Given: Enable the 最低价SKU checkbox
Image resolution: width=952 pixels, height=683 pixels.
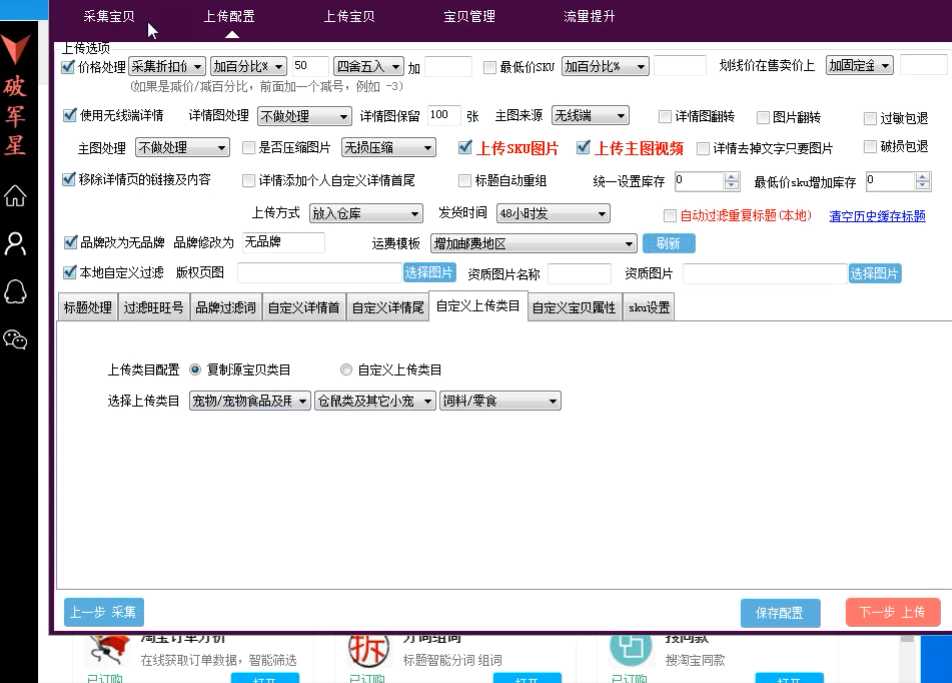Looking at the screenshot, I should tap(489, 67).
